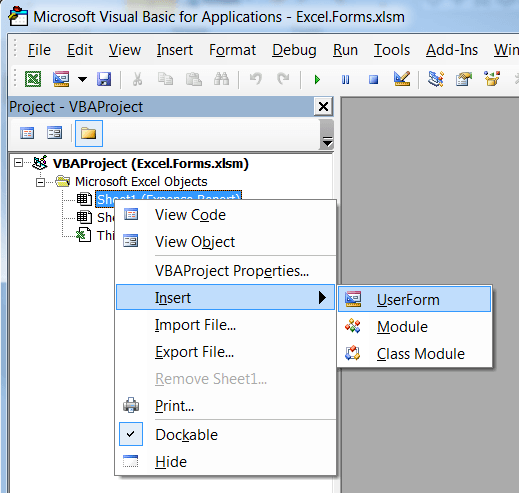Click the Find binoculars icon
The height and width of the screenshot is (493, 519).
coord(222,79)
